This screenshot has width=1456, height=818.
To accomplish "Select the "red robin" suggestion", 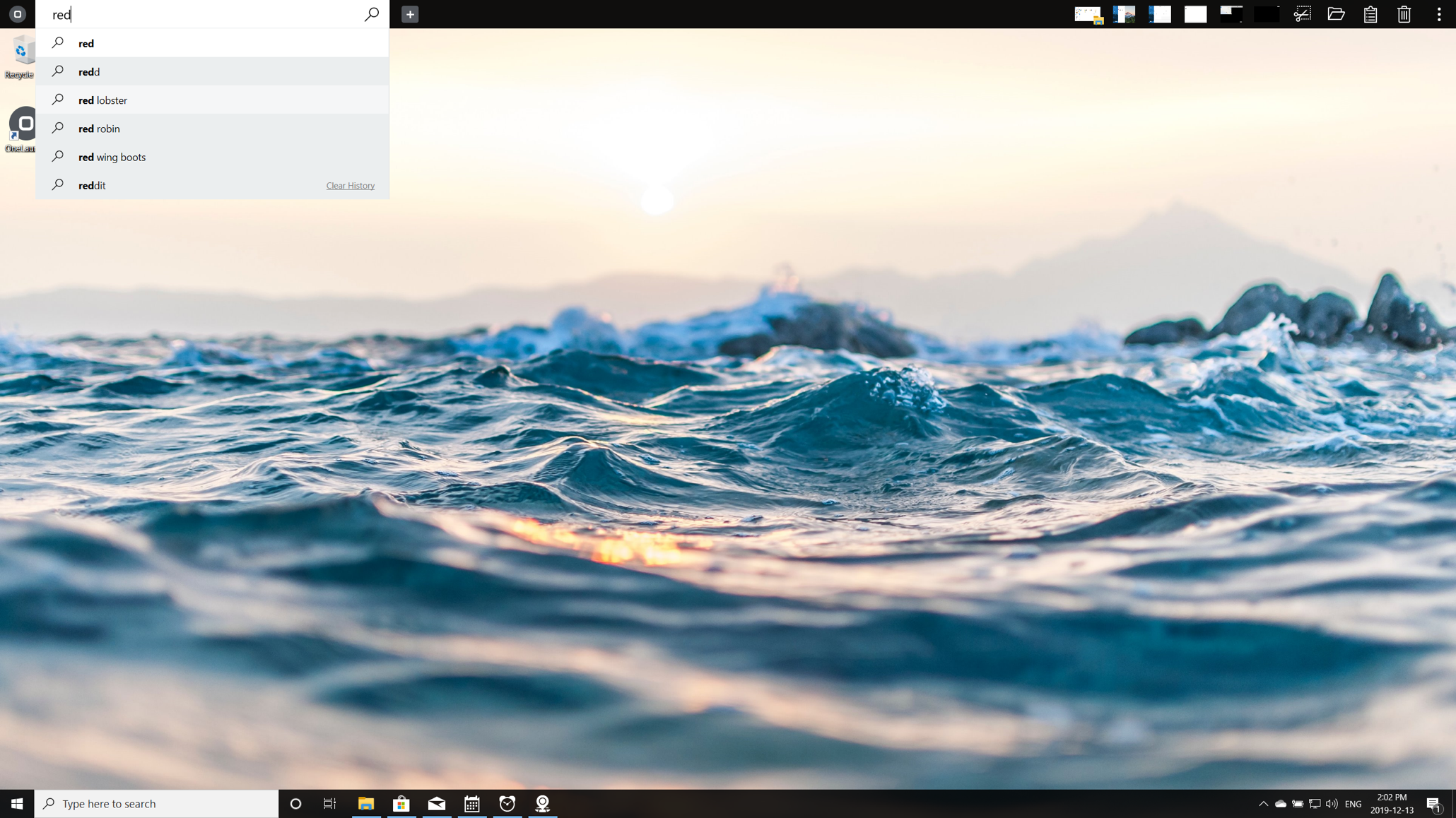I will pos(100,129).
